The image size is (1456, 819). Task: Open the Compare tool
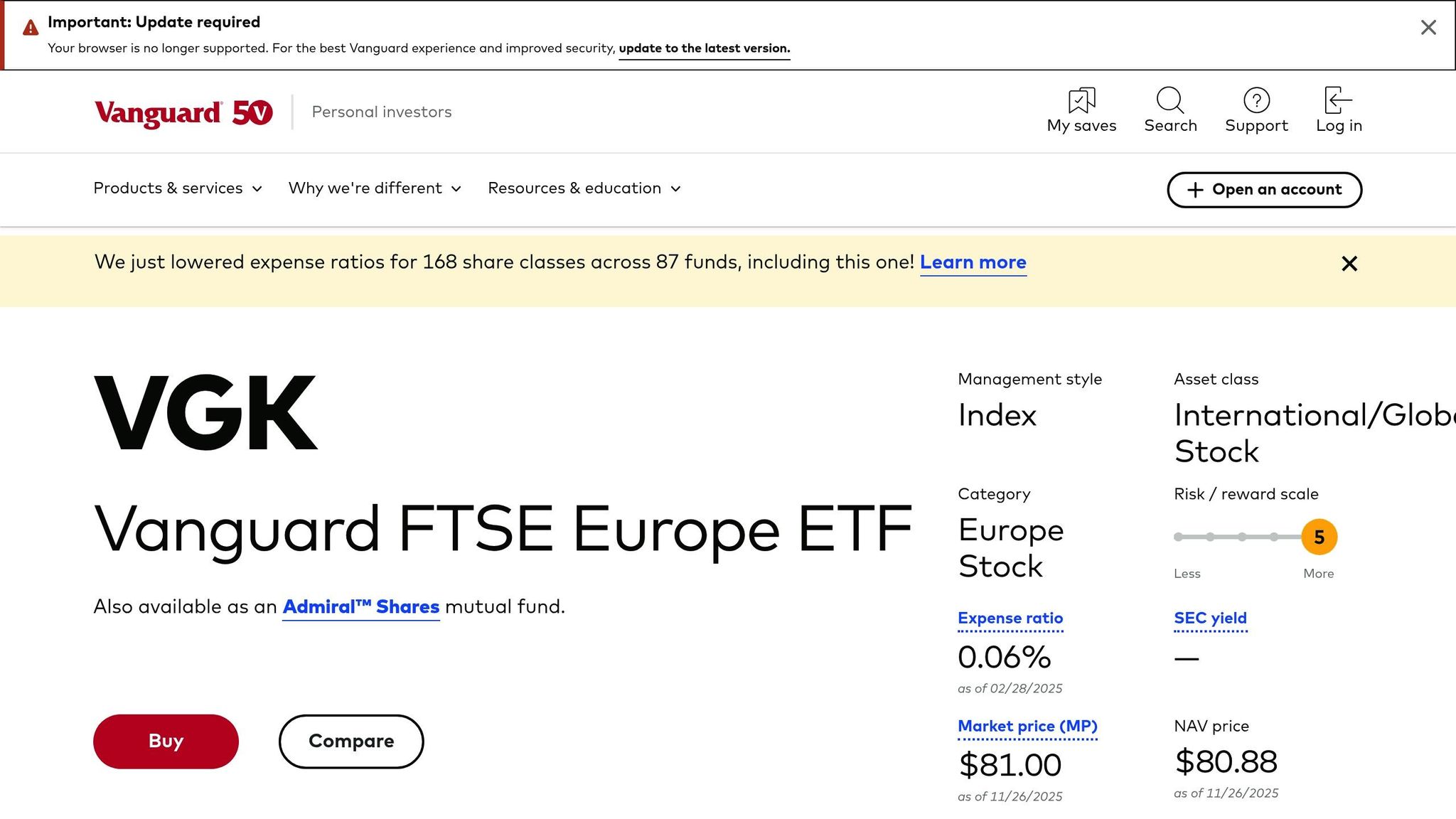pos(350,741)
